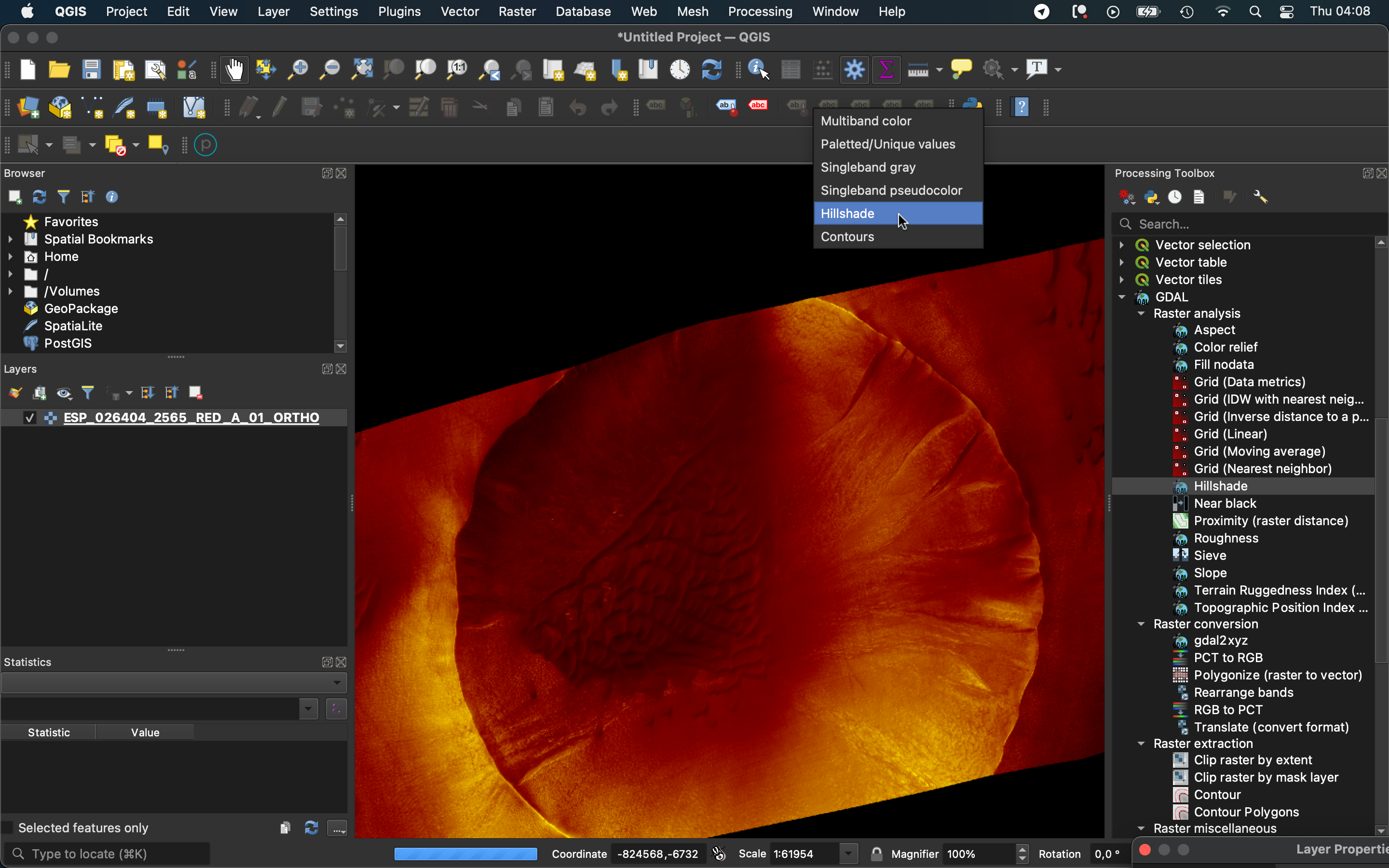Click the Browser panel refresh icon
Image resolution: width=1389 pixels, height=868 pixels.
coord(39,198)
